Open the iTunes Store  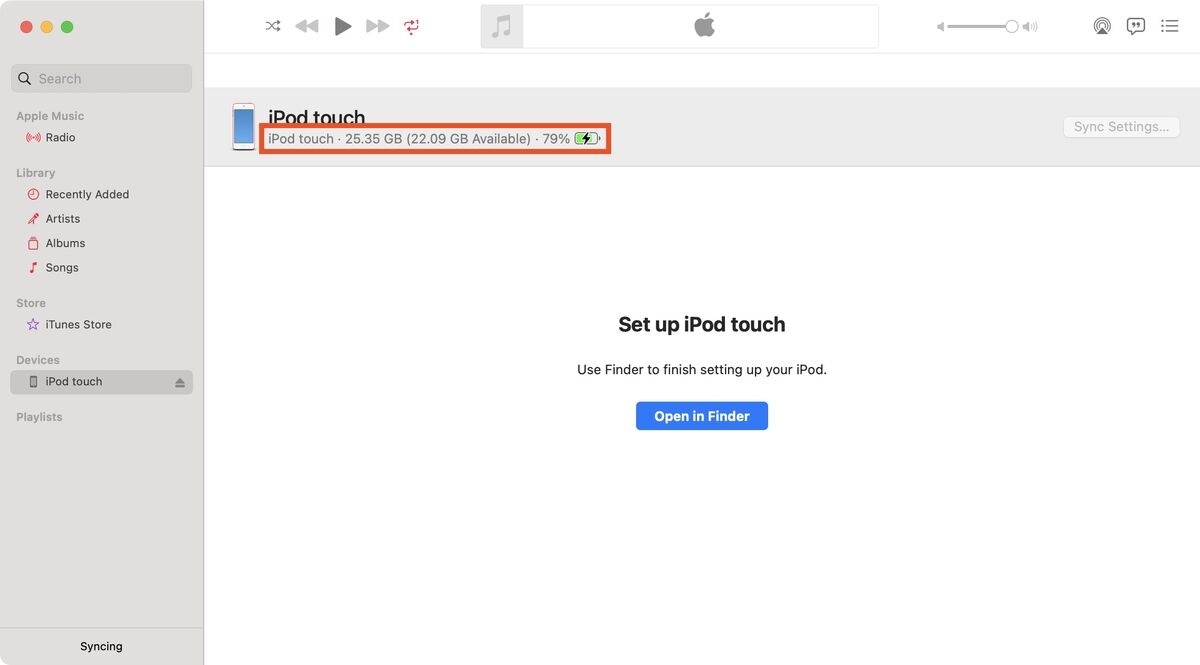(78, 325)
